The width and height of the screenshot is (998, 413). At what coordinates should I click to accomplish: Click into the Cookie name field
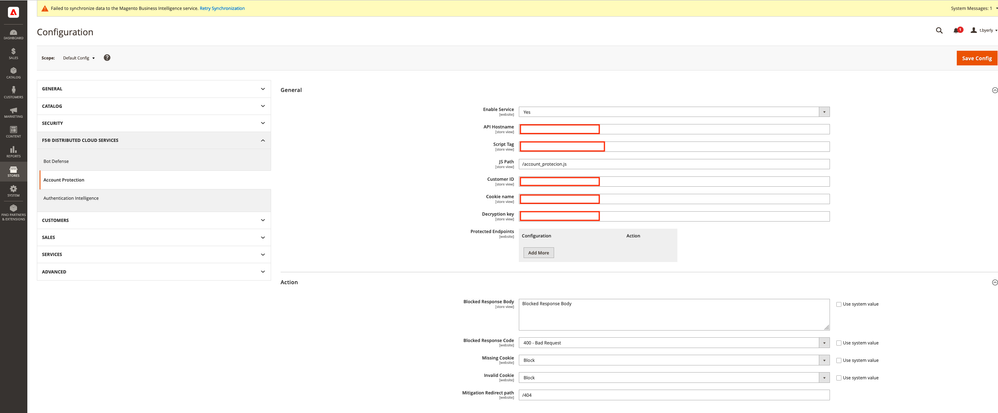(x=674, y=199)
